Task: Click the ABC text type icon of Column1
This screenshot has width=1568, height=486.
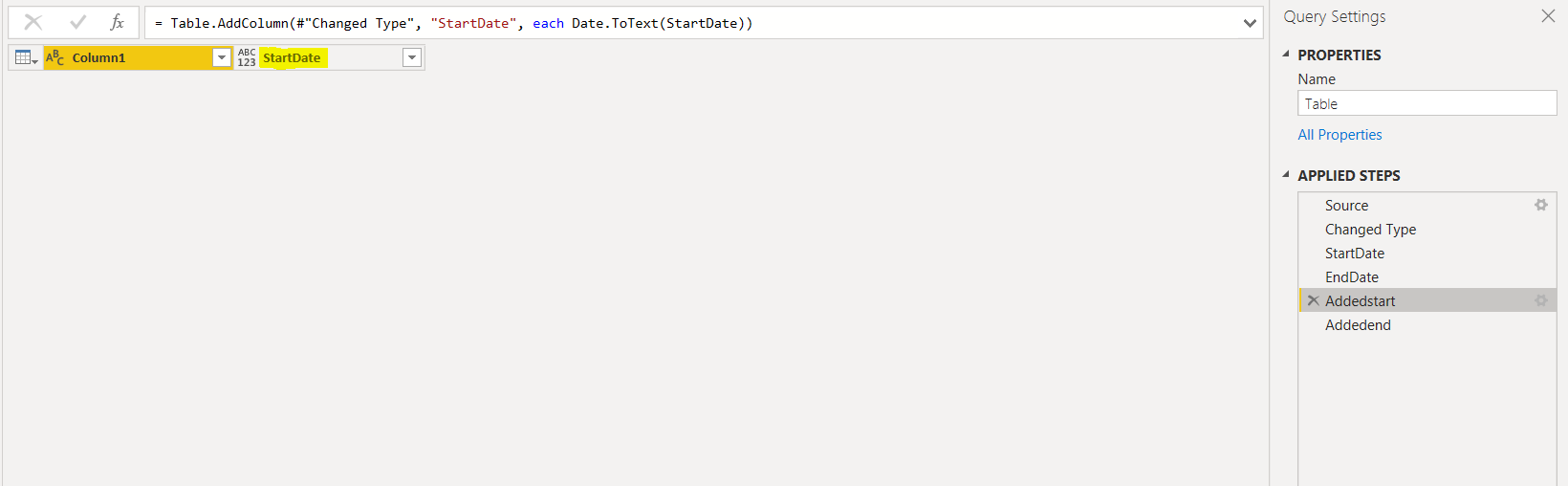Action: point(55,58)
